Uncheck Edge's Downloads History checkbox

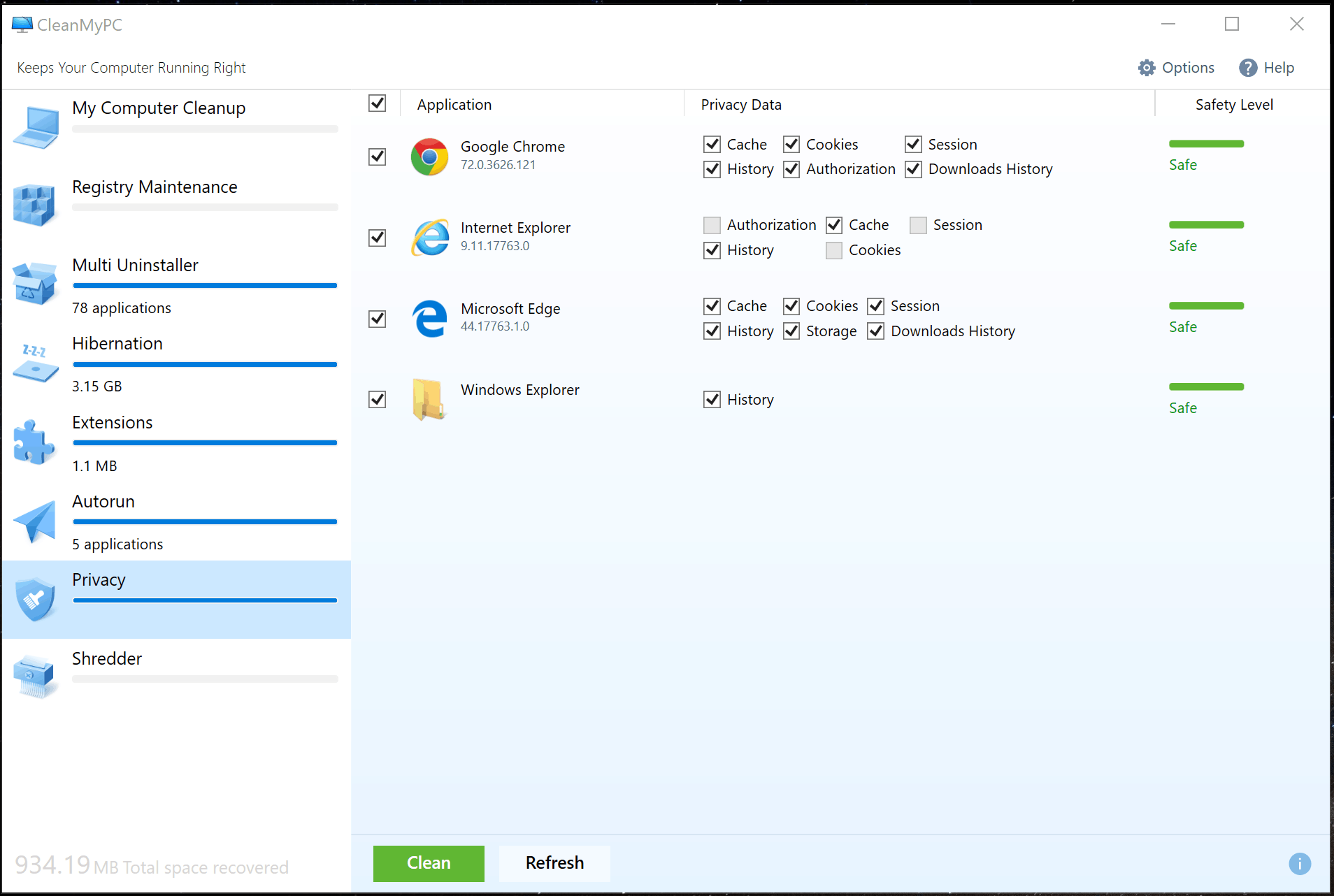[876, 331]
